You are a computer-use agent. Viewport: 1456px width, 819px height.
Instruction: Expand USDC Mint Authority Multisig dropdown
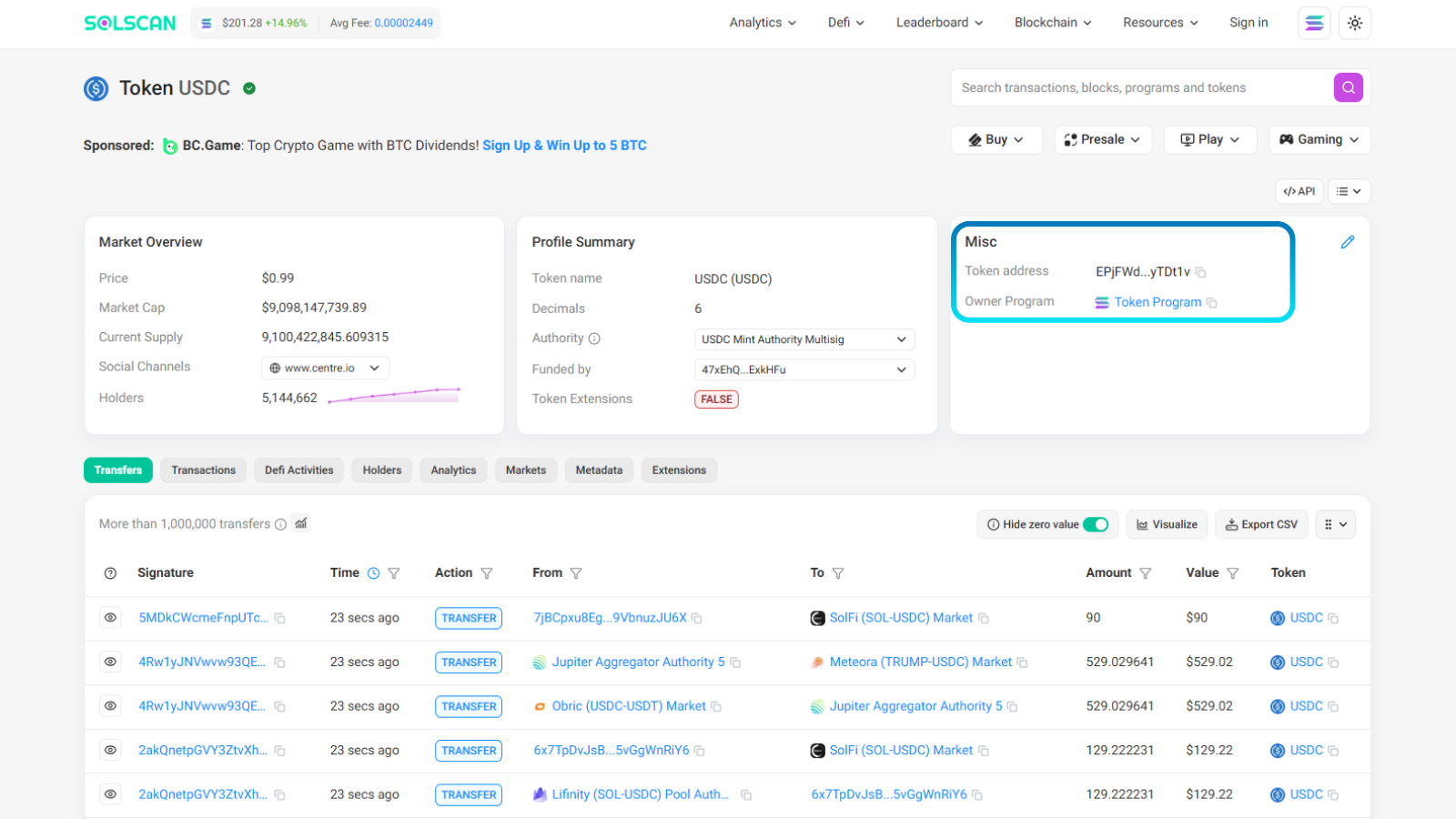point(804,339)
